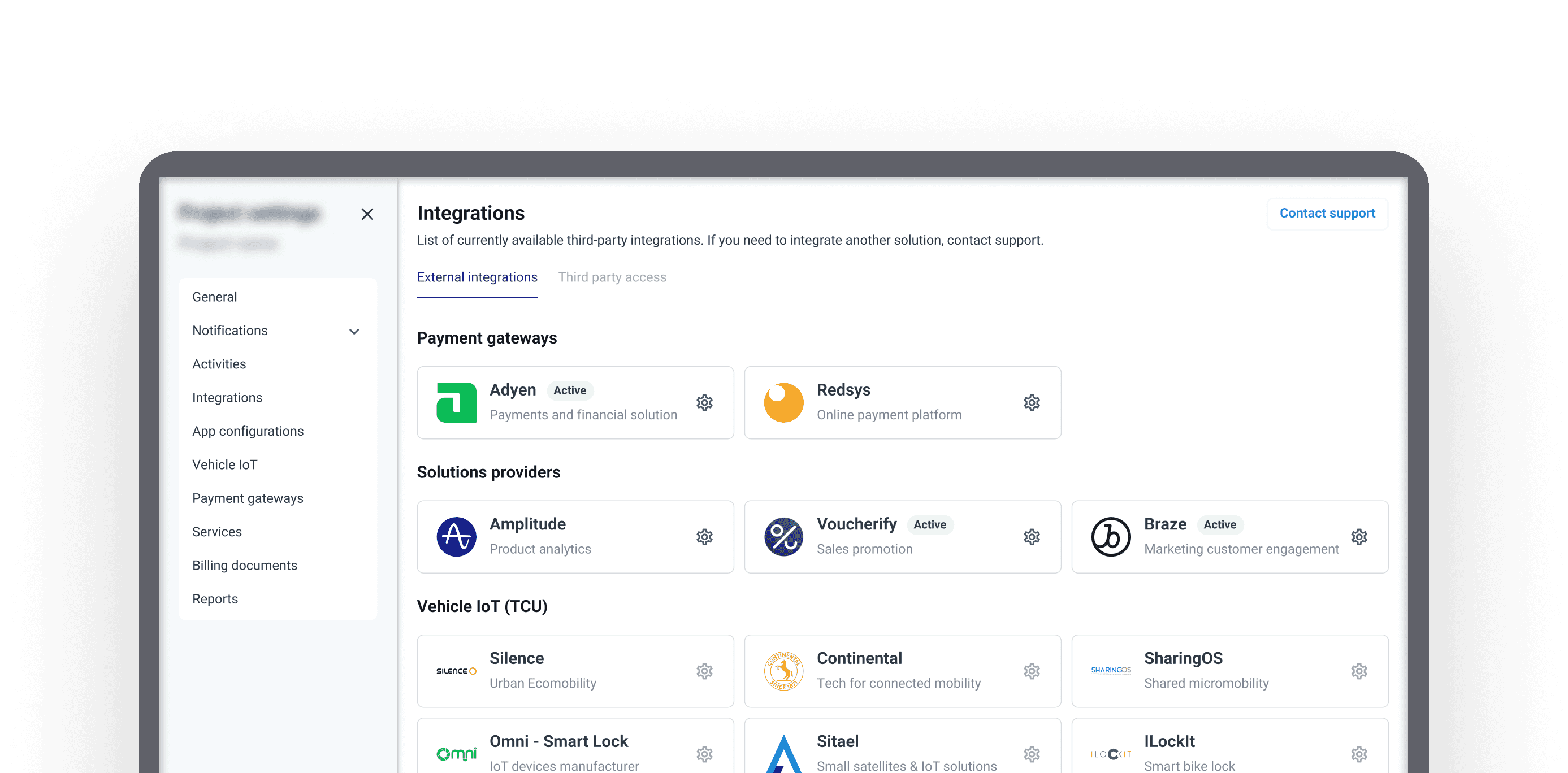Open Adyen settings gear
1568x773 pixels.
(x=704, y=403)
